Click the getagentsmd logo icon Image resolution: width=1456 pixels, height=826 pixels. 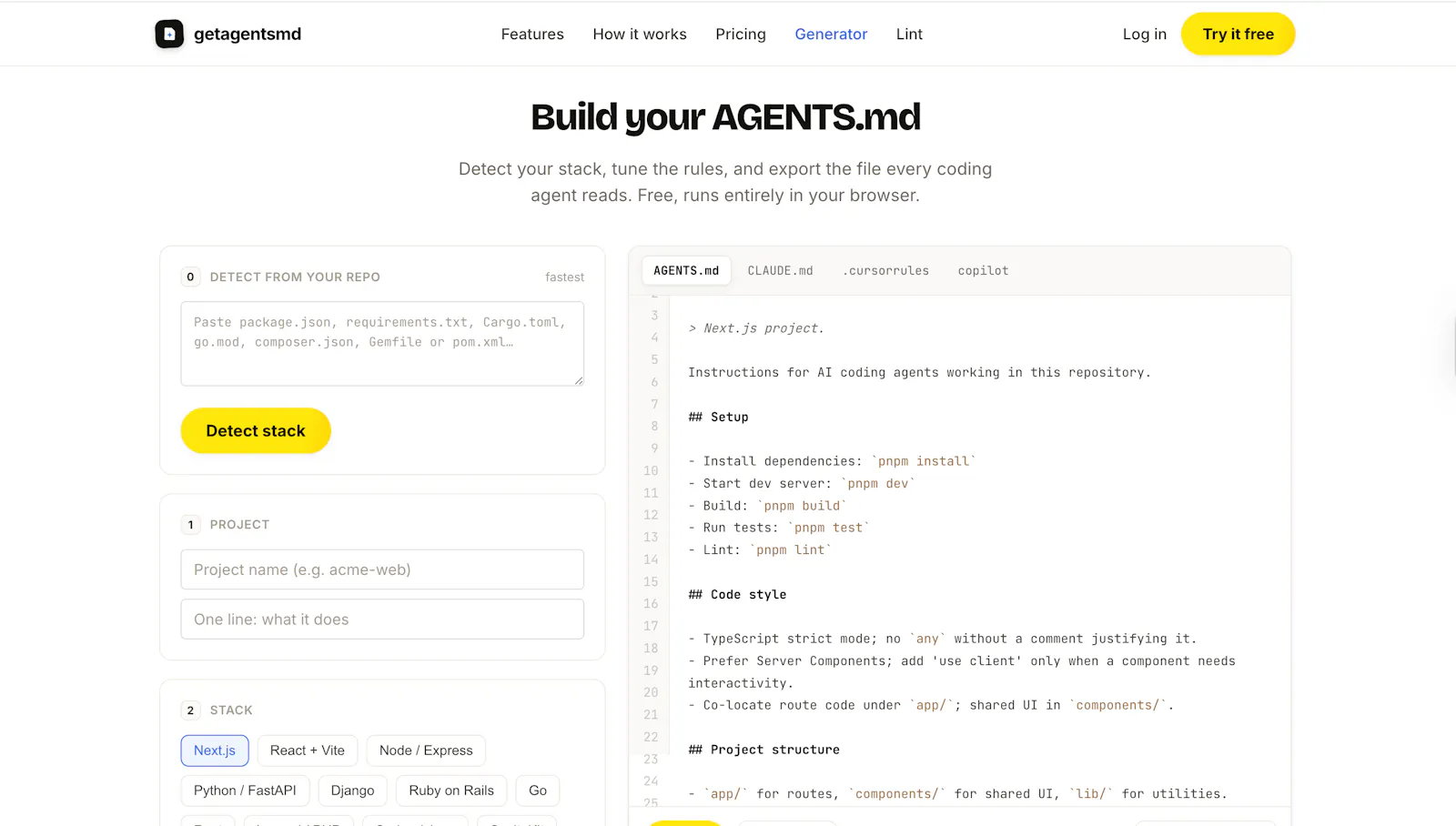(169, 34)
